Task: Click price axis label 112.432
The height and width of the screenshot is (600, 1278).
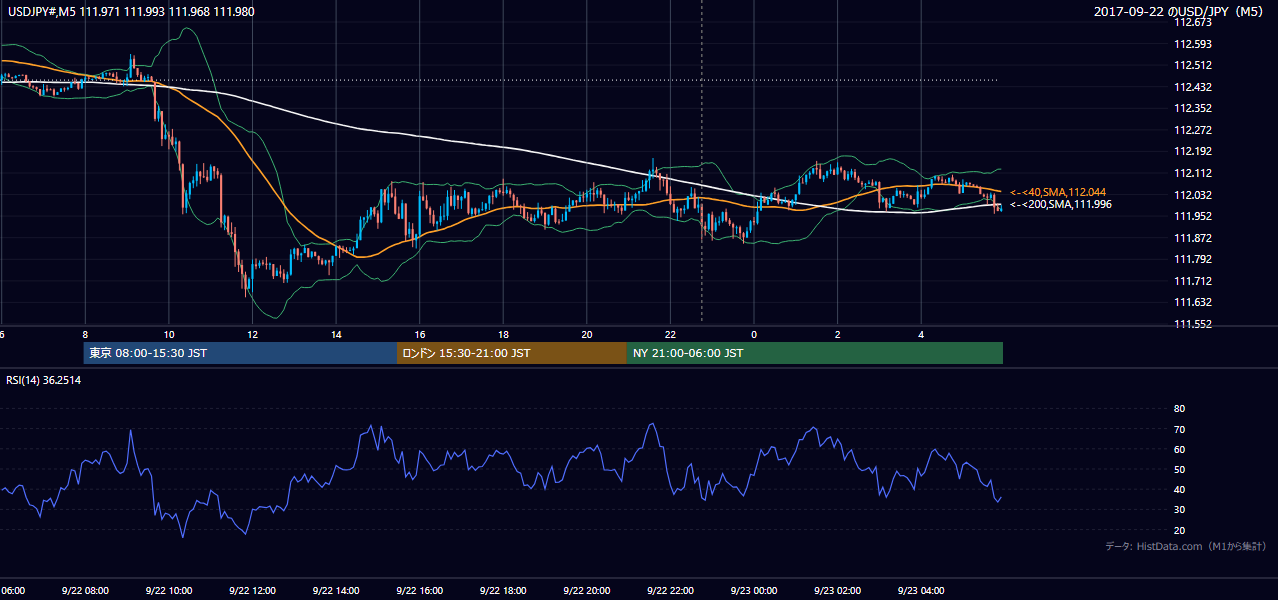Action: click(1193, 87)
